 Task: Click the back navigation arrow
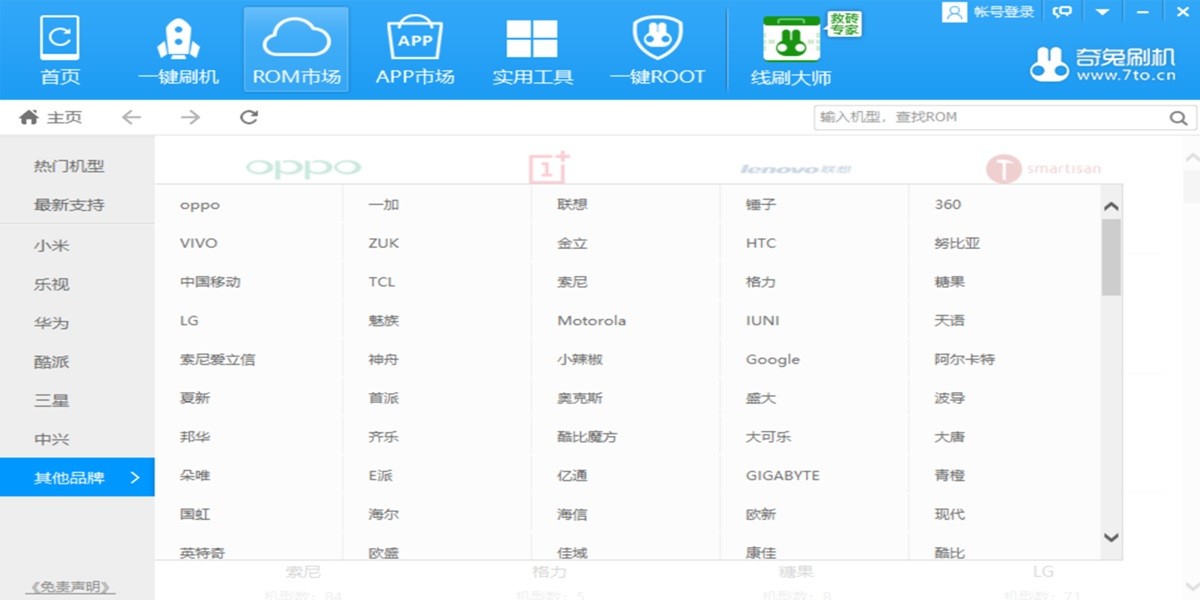(x=131, y=117)
